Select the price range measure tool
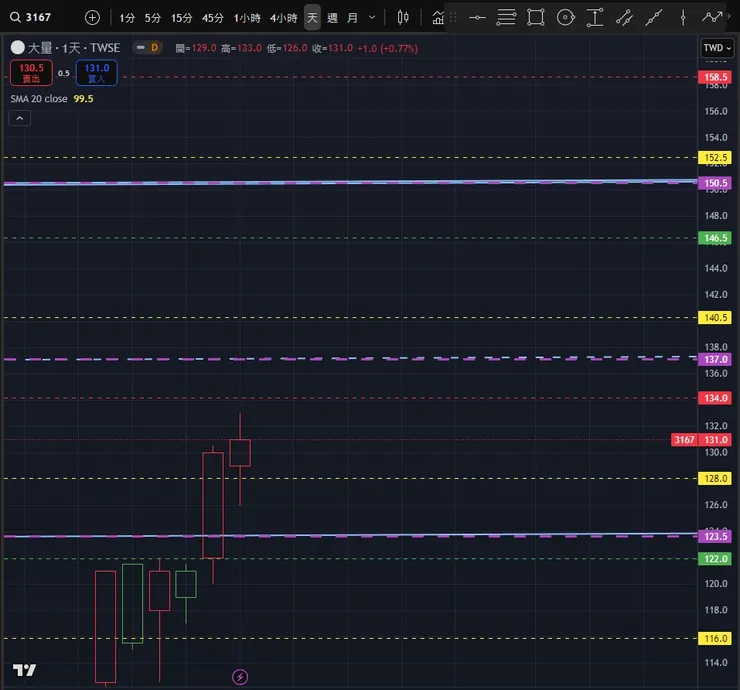 [595, 18]
